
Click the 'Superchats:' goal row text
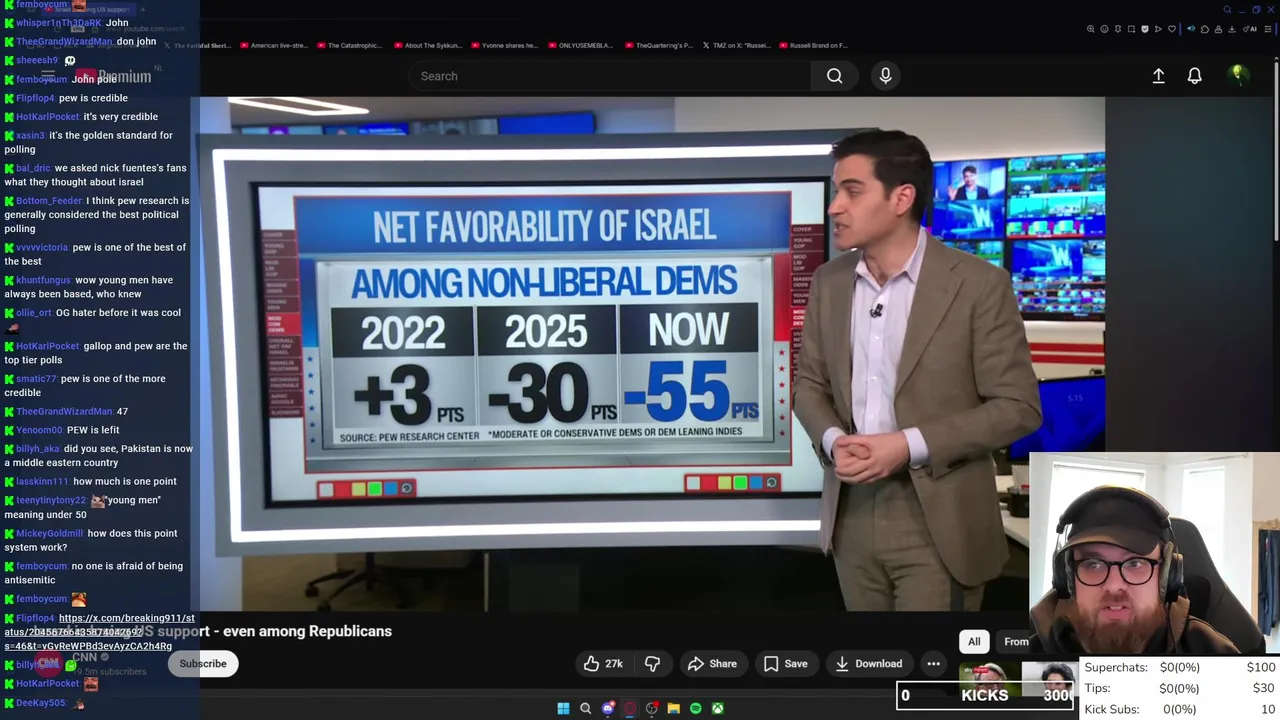point(1116,667)
